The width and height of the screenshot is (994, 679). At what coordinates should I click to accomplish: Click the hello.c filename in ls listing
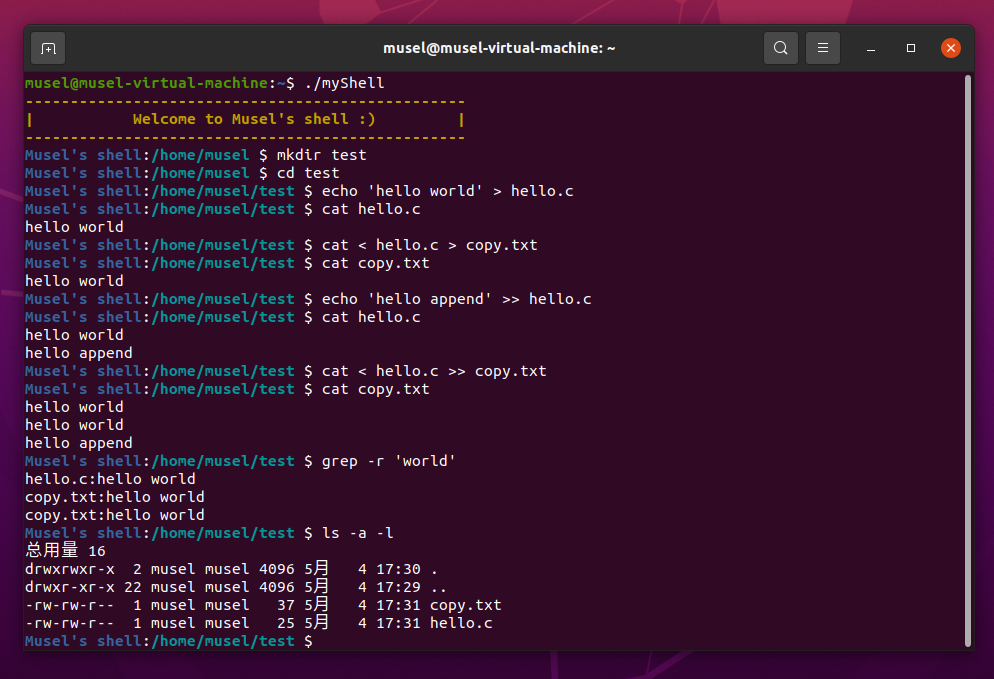[x=461, y=623]
